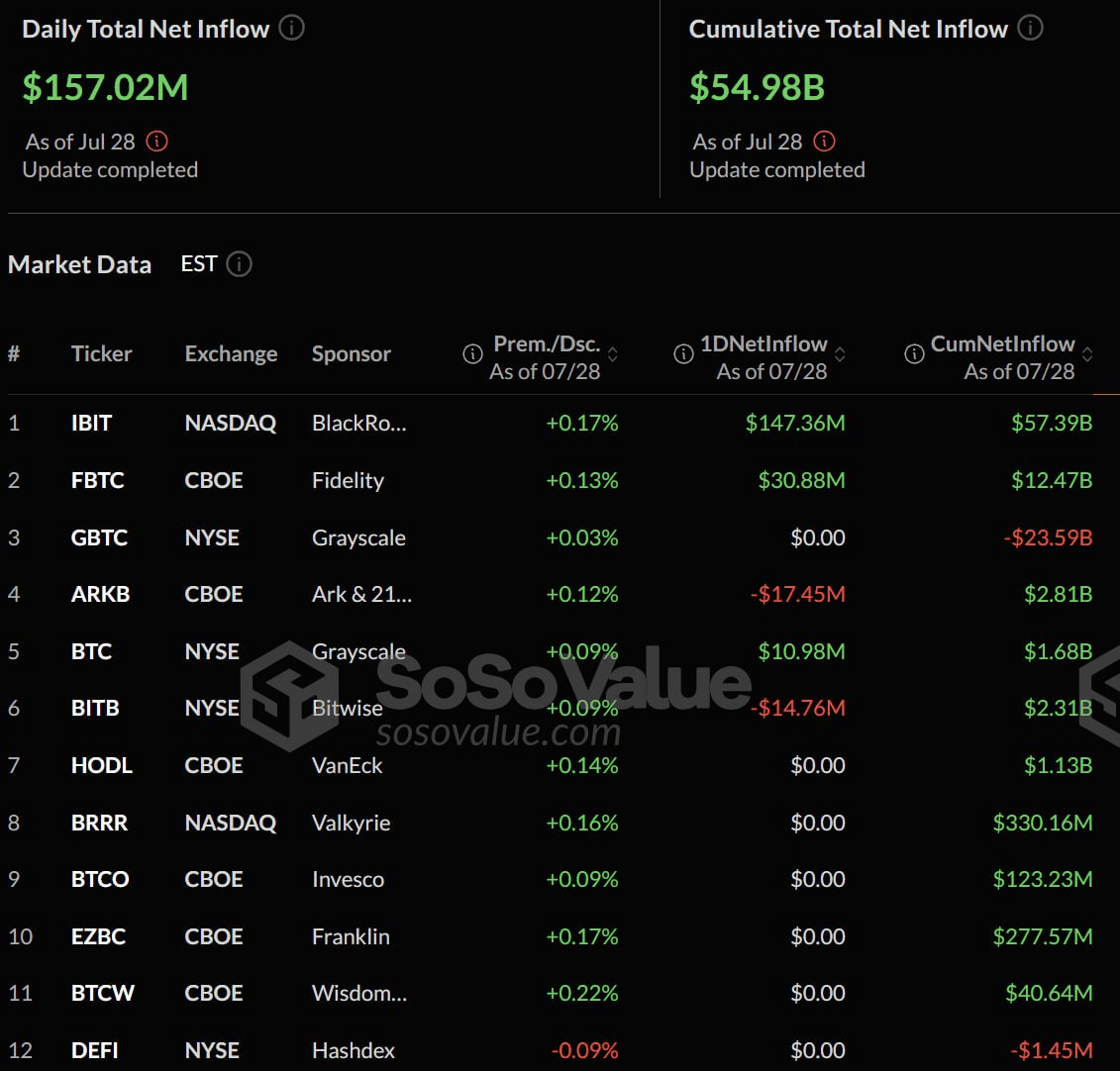
Task: Click Ark & 21... sponsor cell
Action: point(361,594)
